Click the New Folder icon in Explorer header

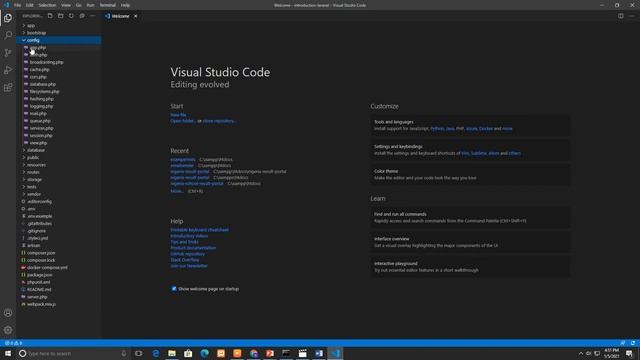click(60, 16)
